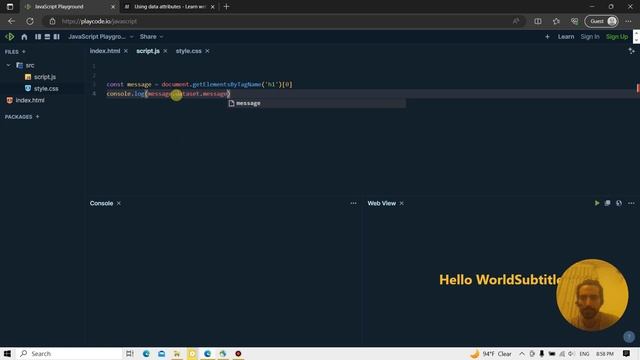Open the Guest profile button
Screen dimensions: 640x360
602,21
